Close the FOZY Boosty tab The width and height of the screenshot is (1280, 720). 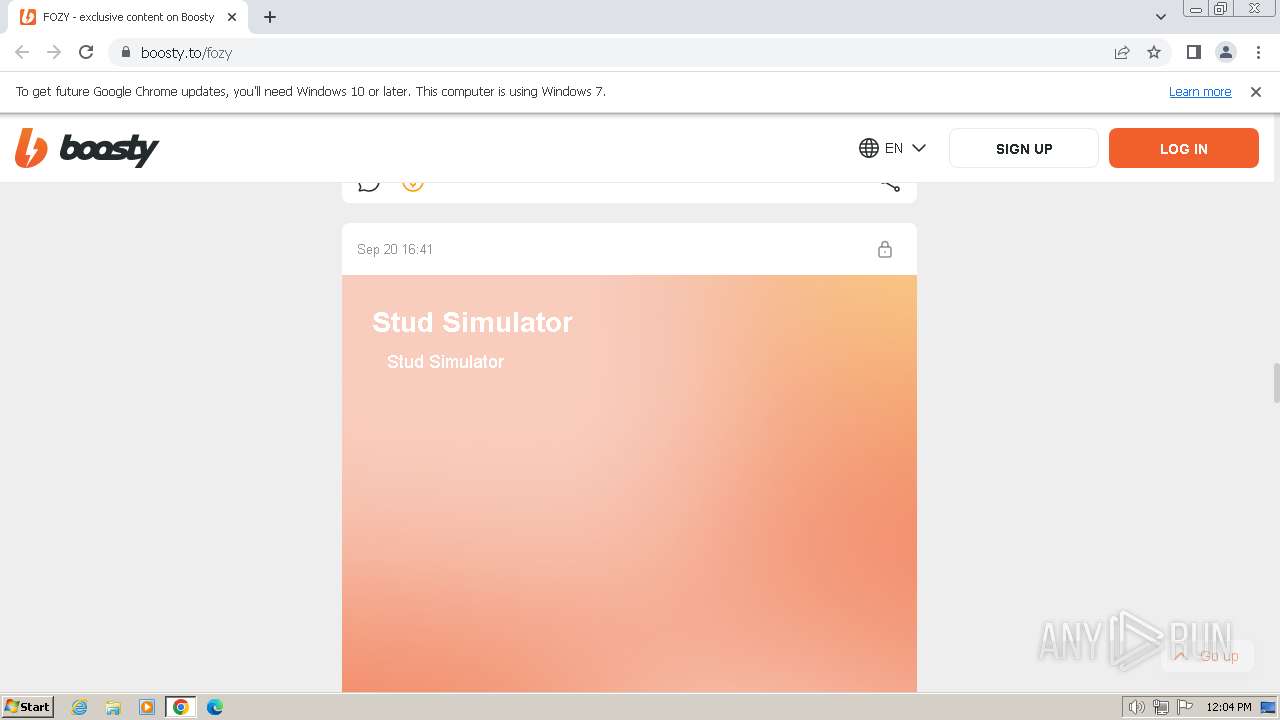click(x=231, y=17)
